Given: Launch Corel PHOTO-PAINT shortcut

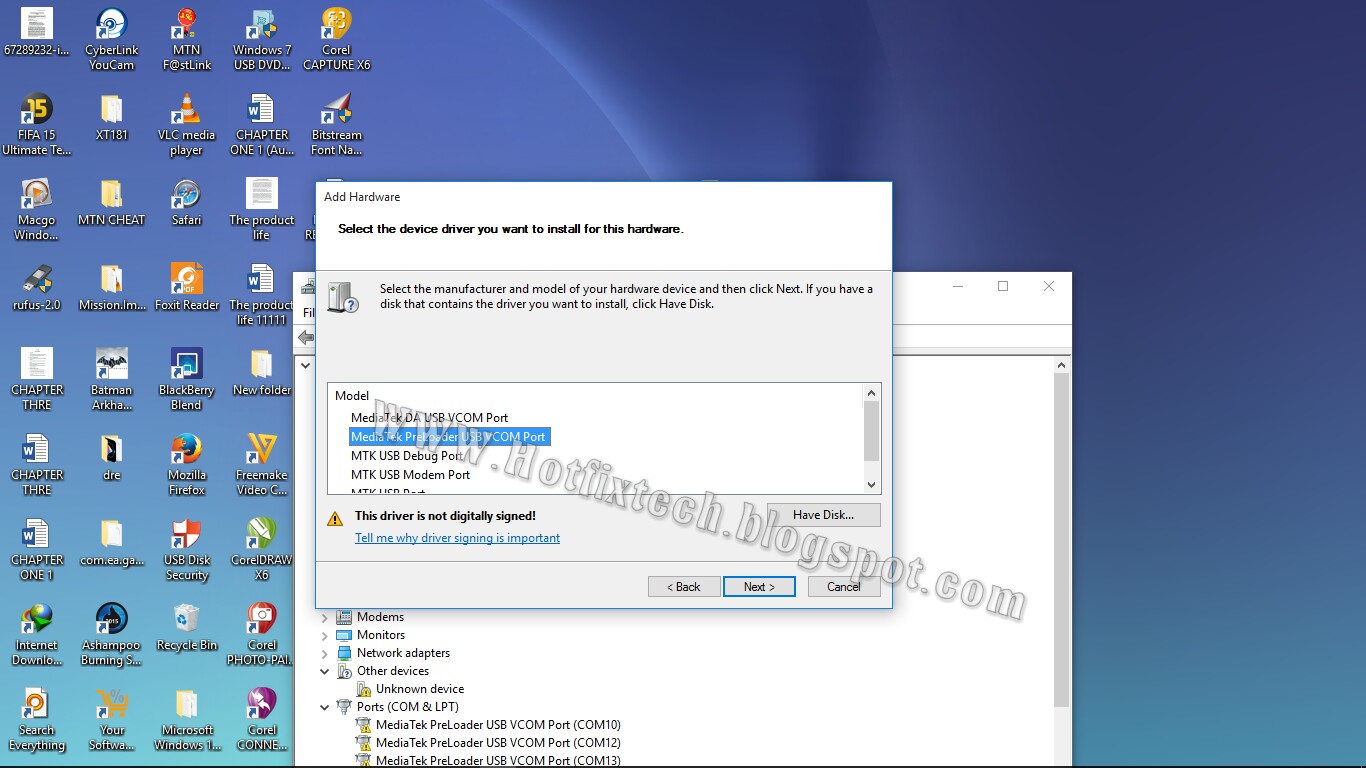Looking at the screenshot, I should pyautogui.click(x=262, y=635).
